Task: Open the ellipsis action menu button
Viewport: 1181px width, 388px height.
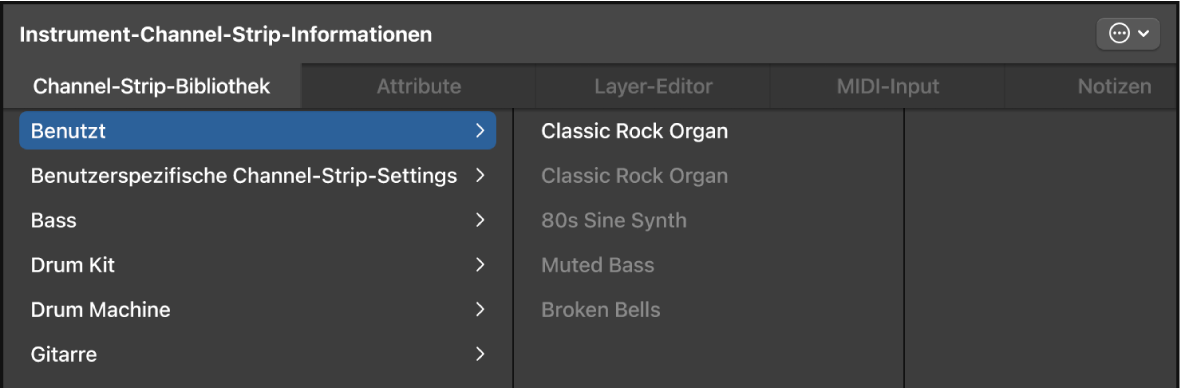Action: click(1128, 35)
